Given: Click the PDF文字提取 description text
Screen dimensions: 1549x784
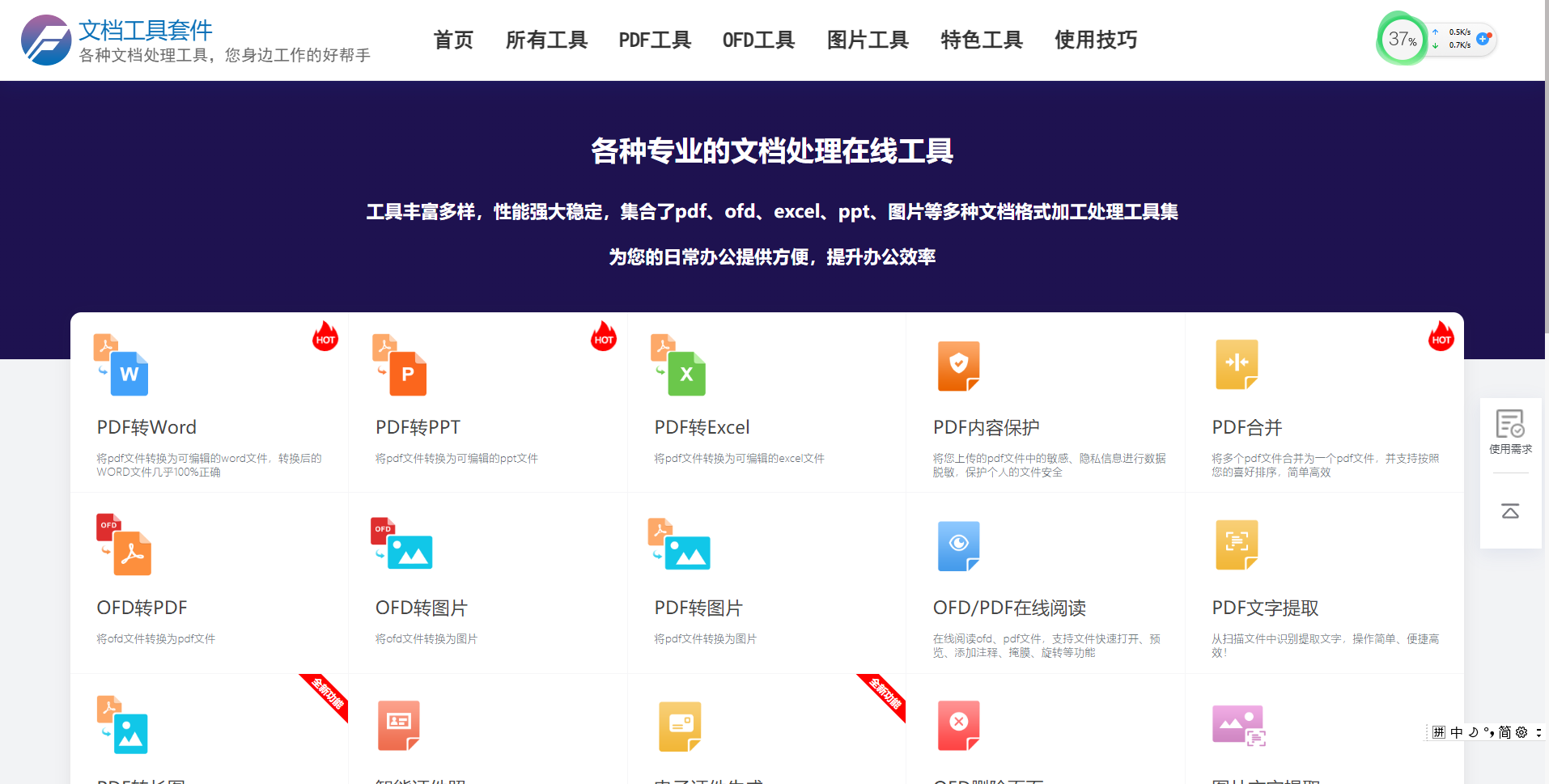Looking at the screenshot, I should [x=1325, y=646].
